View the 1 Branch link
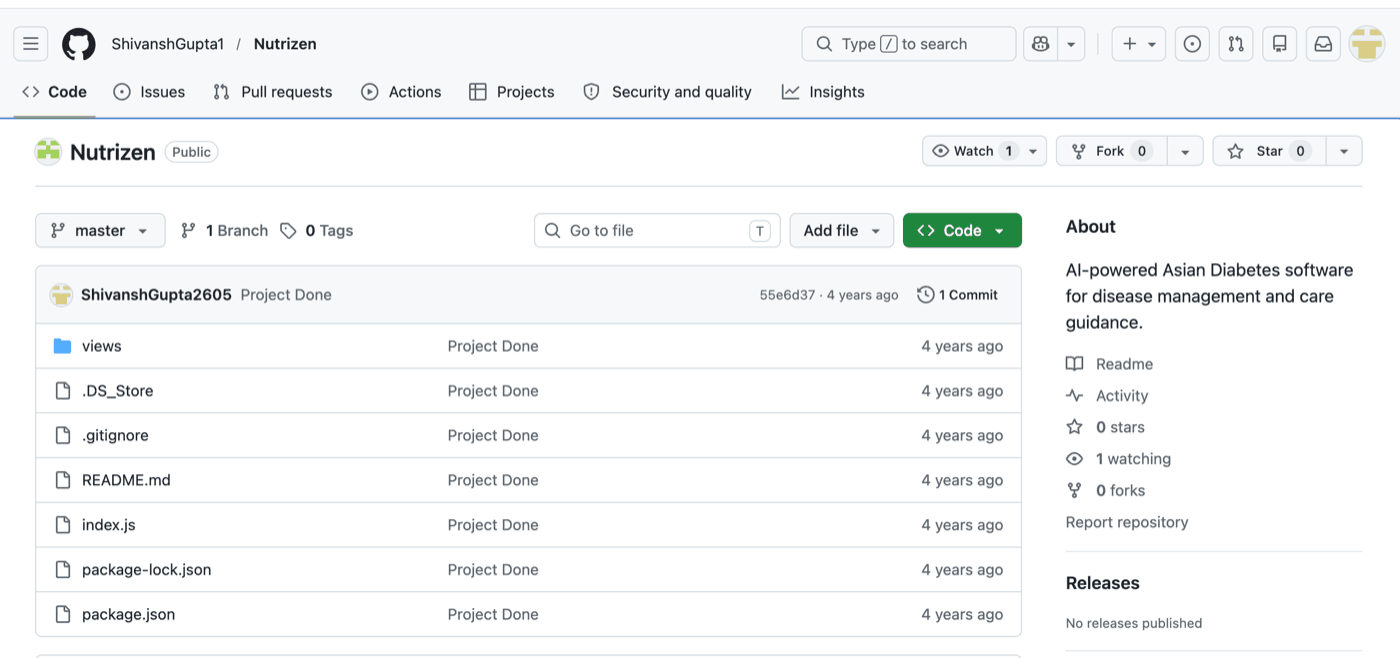This screenshot has height=658, width=1400. tap(224, 230)
